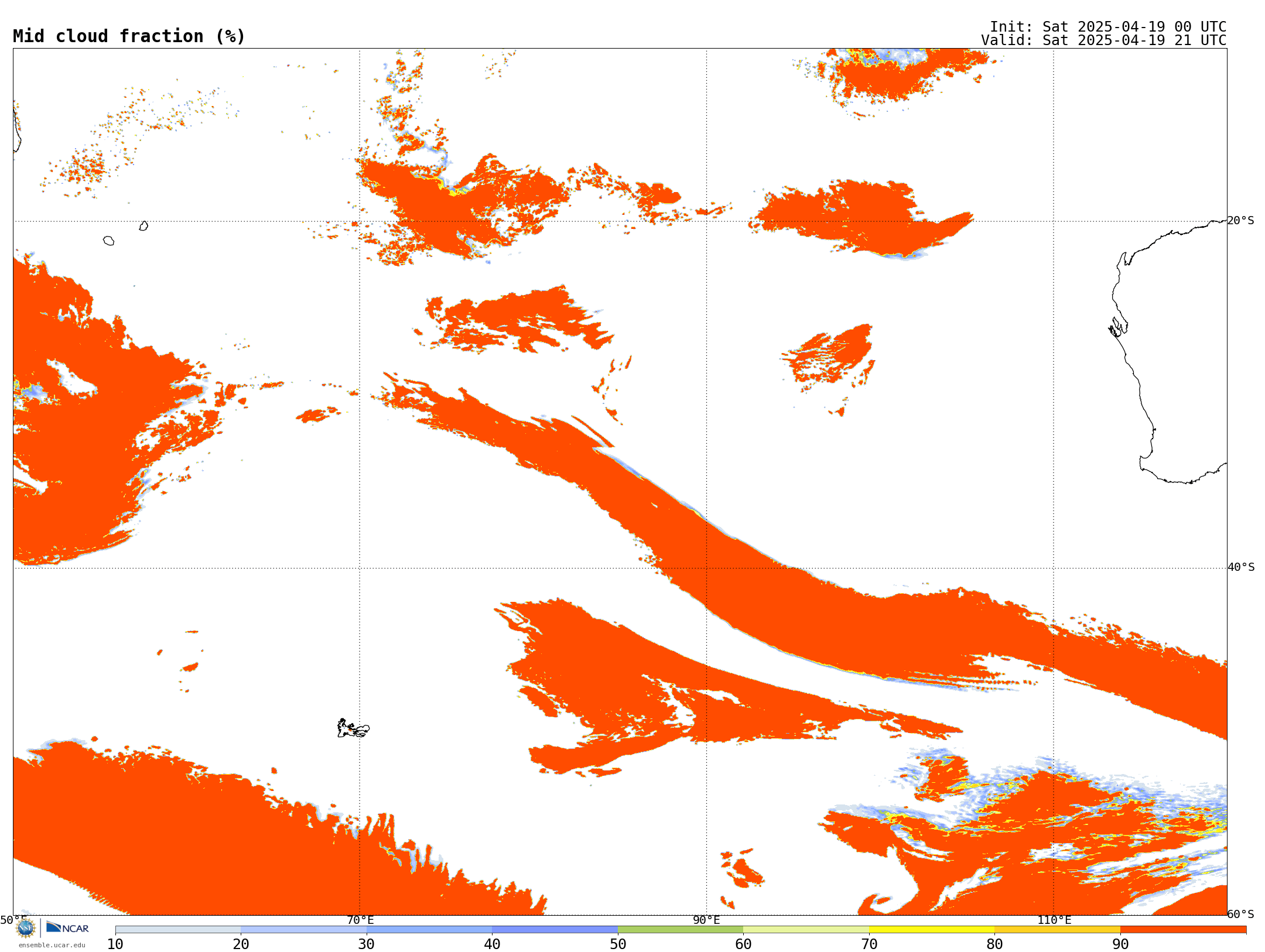Click the colorbar tick label 40
The height and width of the screenshot is (952, 1265).
(492, 944)
